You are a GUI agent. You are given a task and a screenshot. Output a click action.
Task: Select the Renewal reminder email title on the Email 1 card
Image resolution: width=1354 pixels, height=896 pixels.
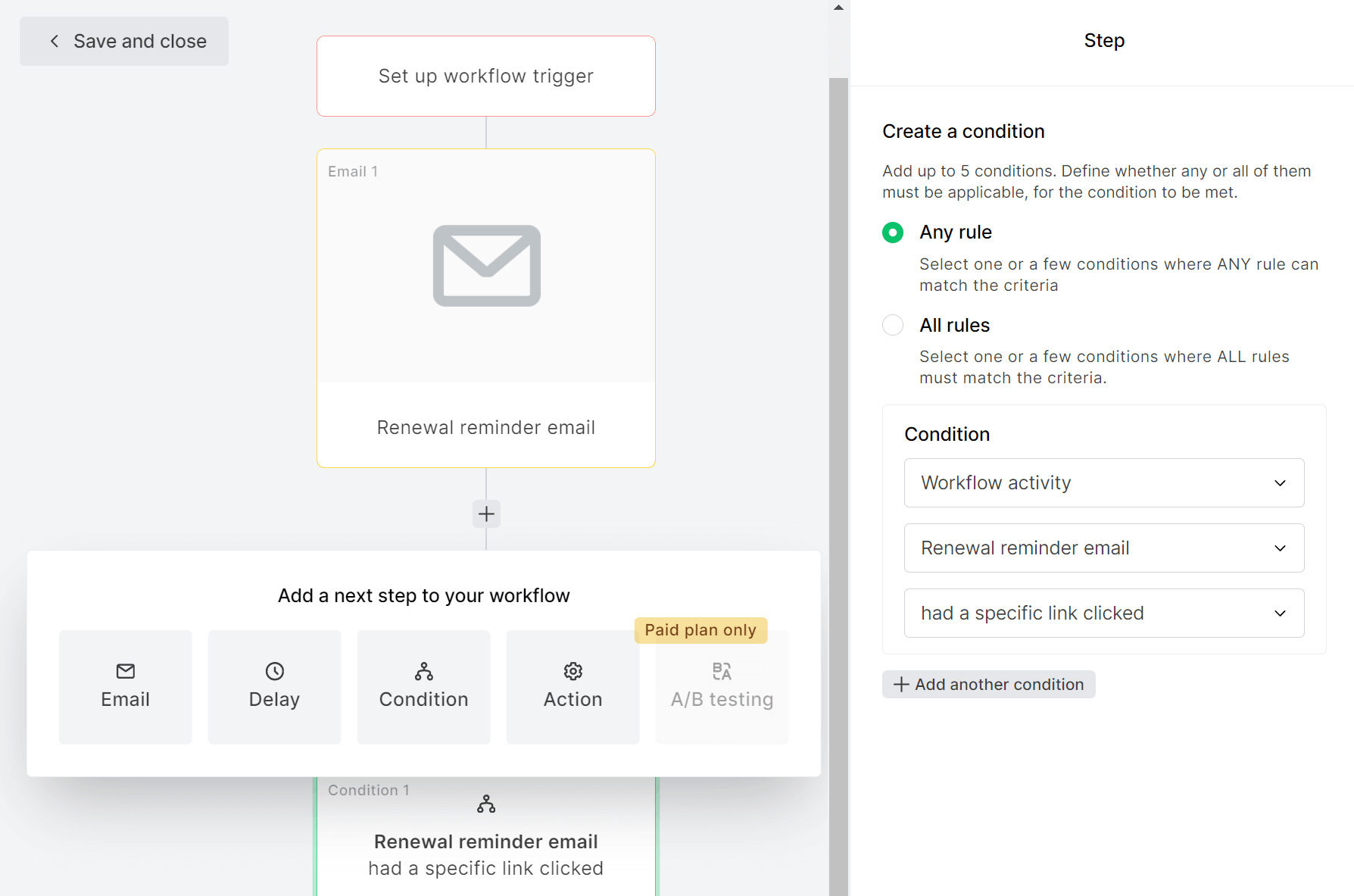(486, 427)
